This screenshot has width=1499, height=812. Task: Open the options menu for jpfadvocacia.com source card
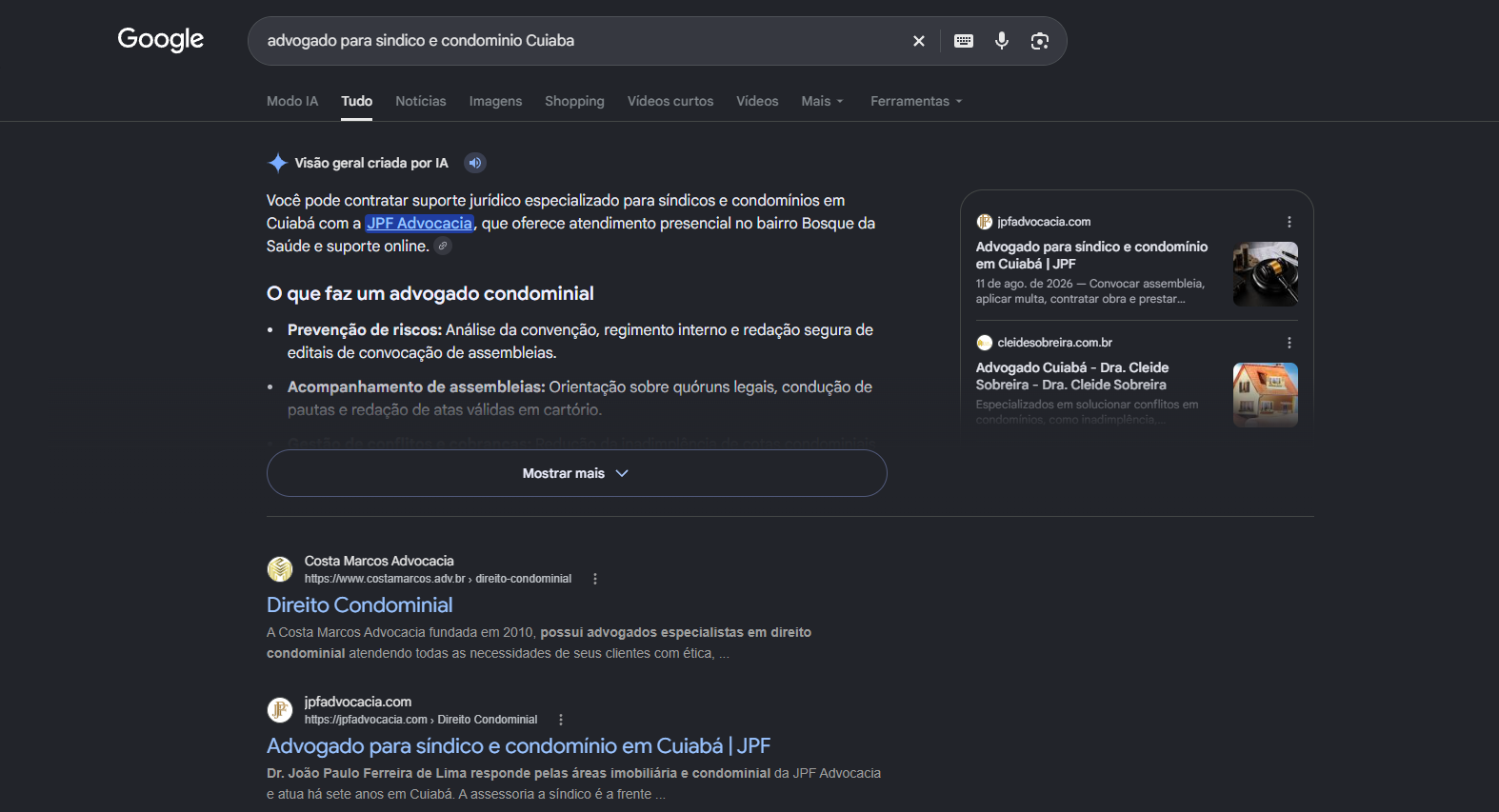(1289, 222)
